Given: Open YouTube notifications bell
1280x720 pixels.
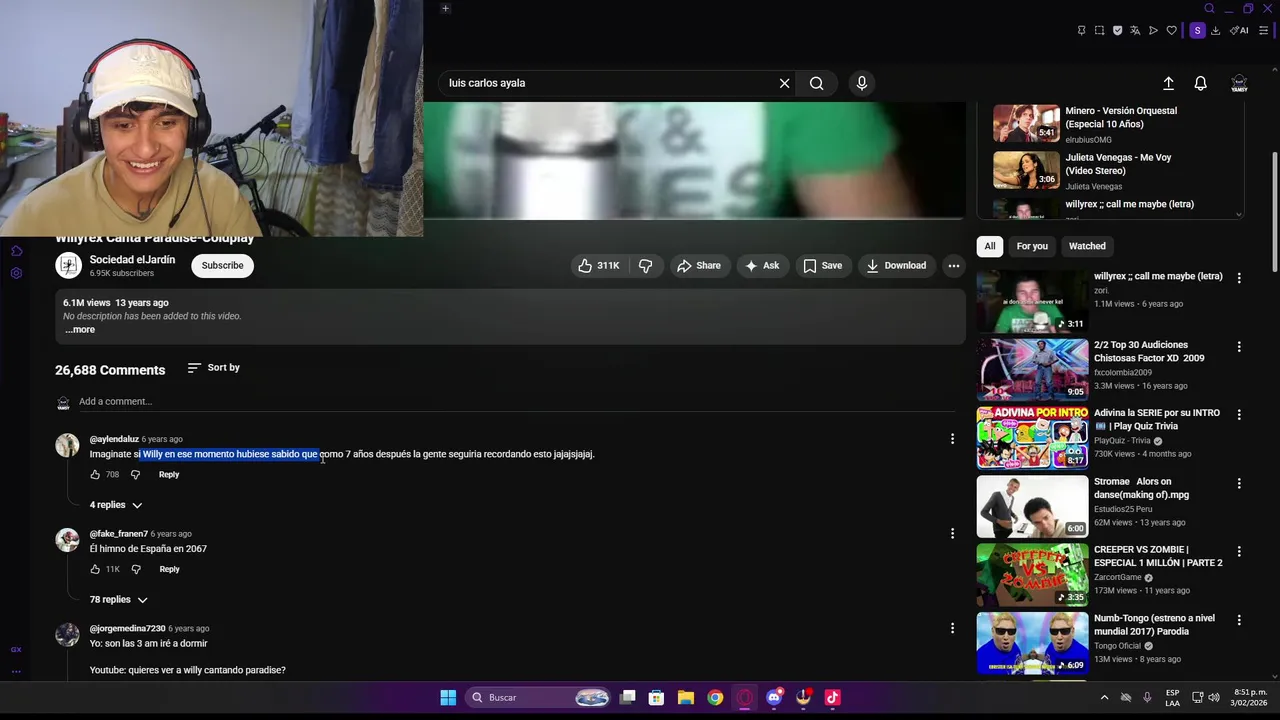Looking at the screenshot, I should [x=1201, y=83].
